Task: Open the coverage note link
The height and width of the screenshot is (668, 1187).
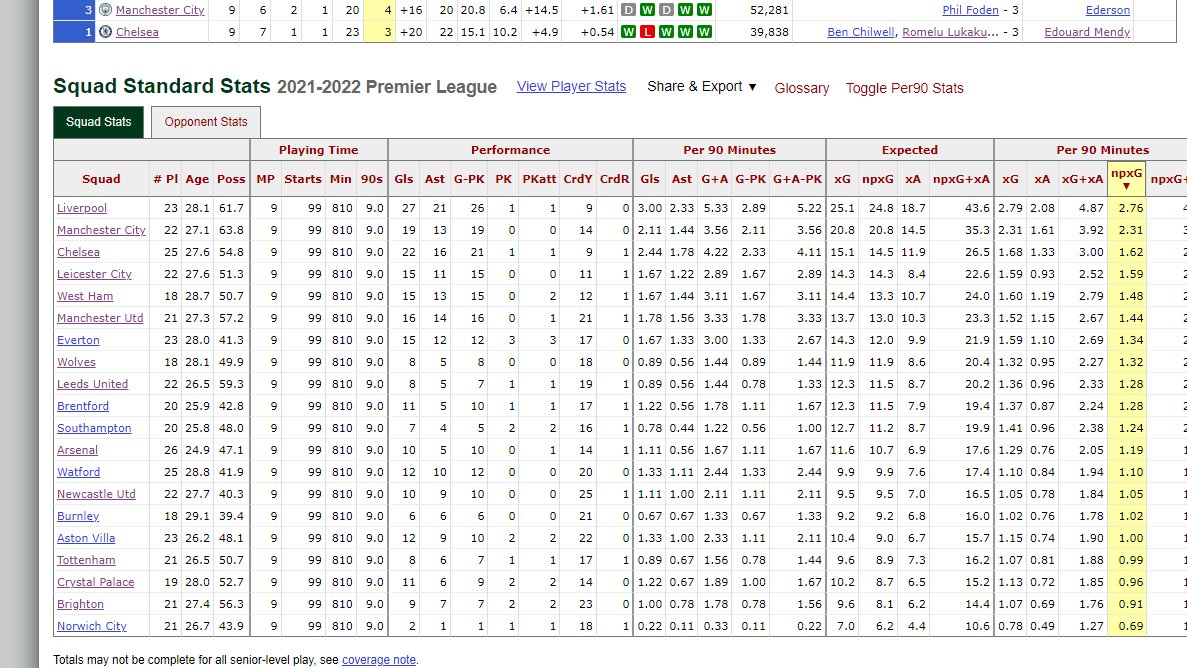Action: point(379,660)
